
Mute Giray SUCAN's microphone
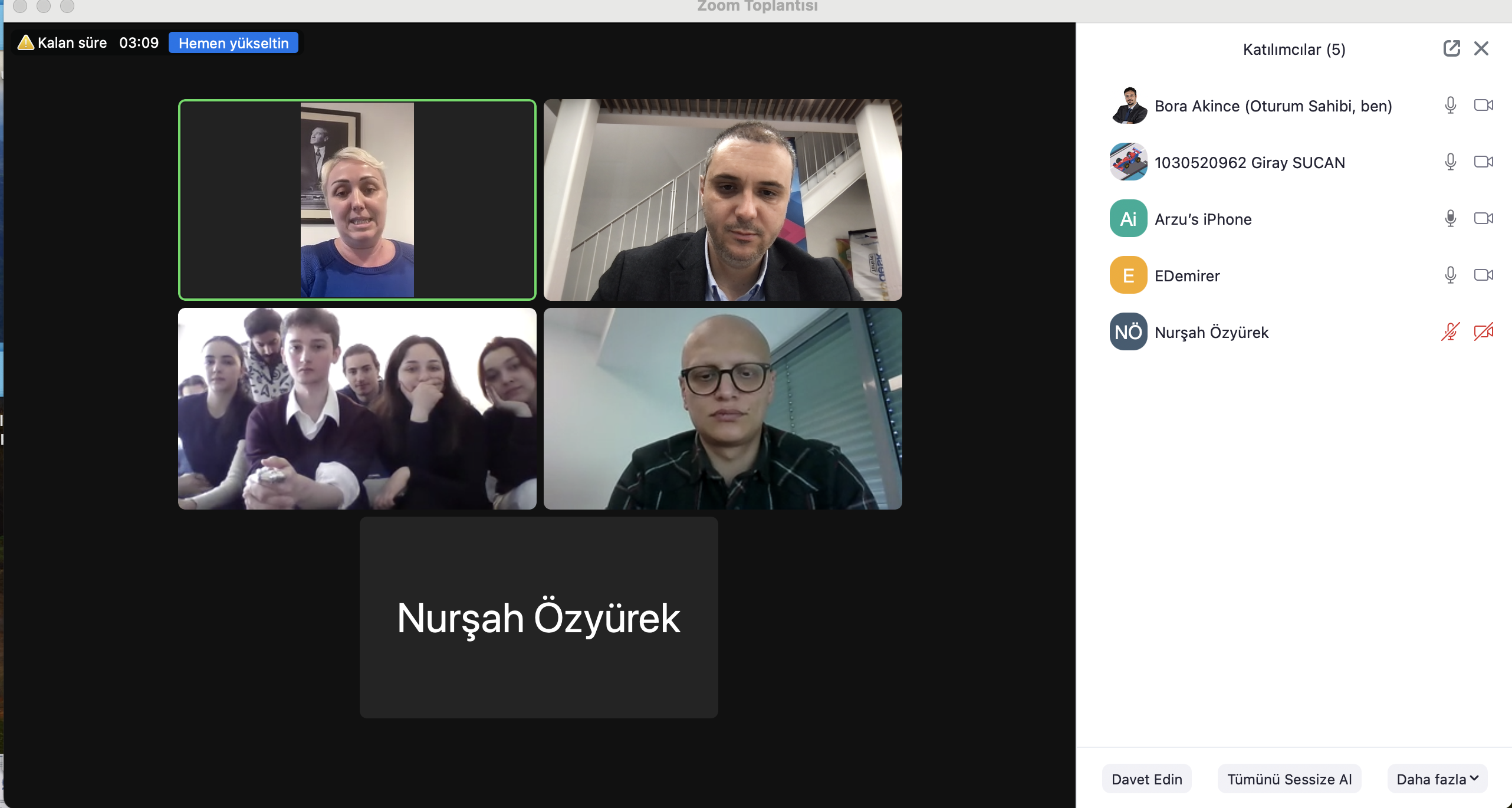[1451, 162]
